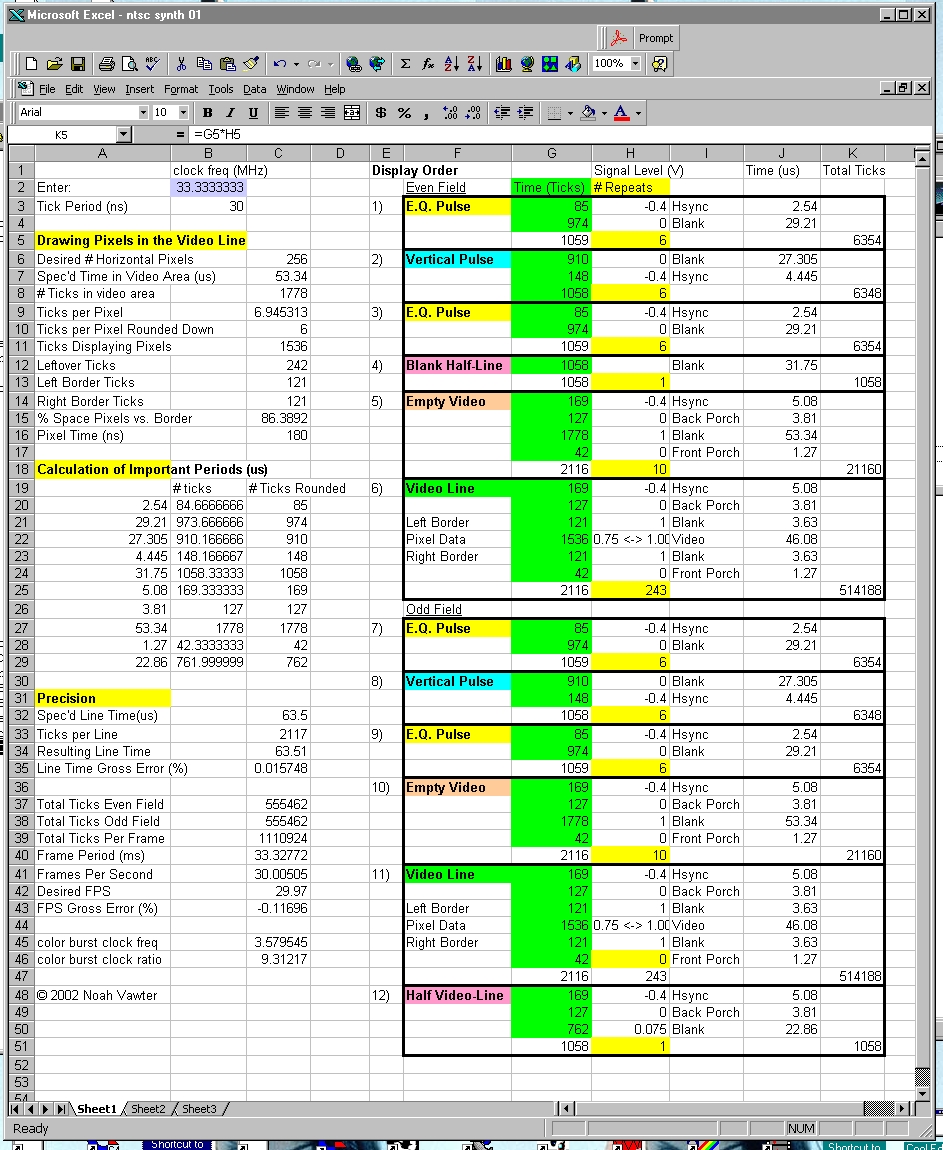This screenshot has width=943, height=1150.
Task: Select the clock freq cell containing 33.3333333
Action: click(x=208, y=187)
